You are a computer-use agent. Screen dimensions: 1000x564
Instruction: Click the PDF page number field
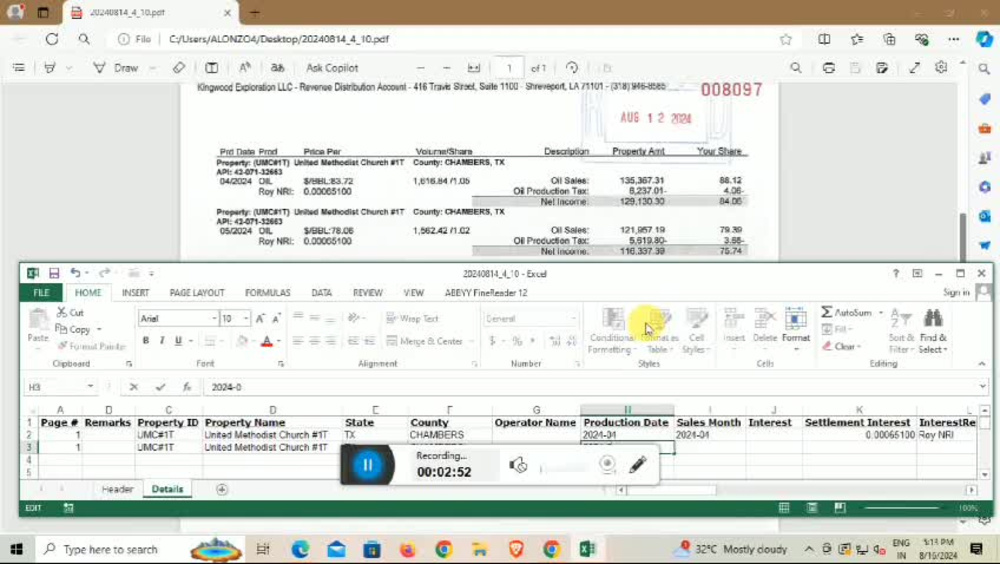click(x=509, y=68)
